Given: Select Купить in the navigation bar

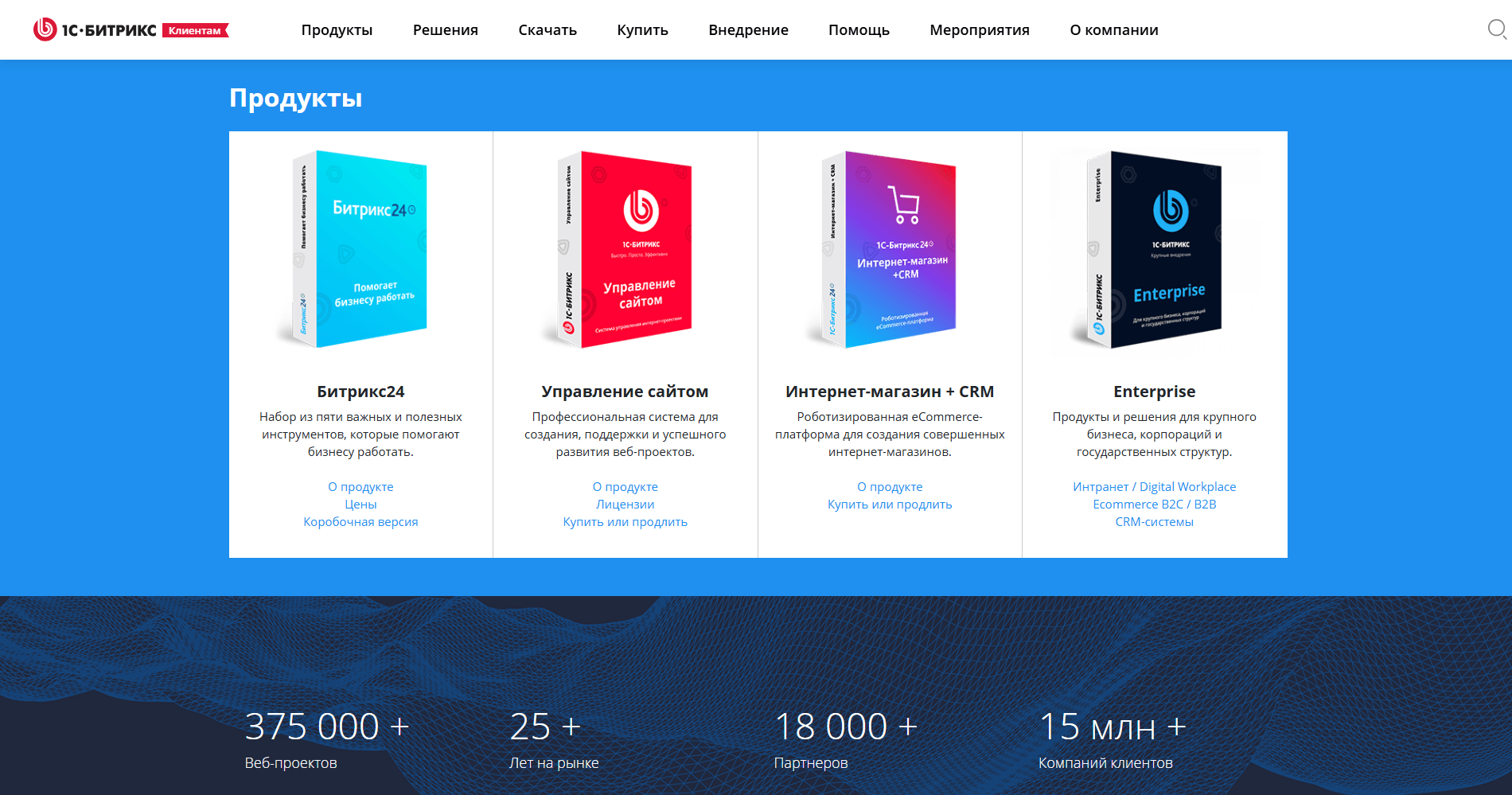Looking at the screenshot, I should pos(642,30).
